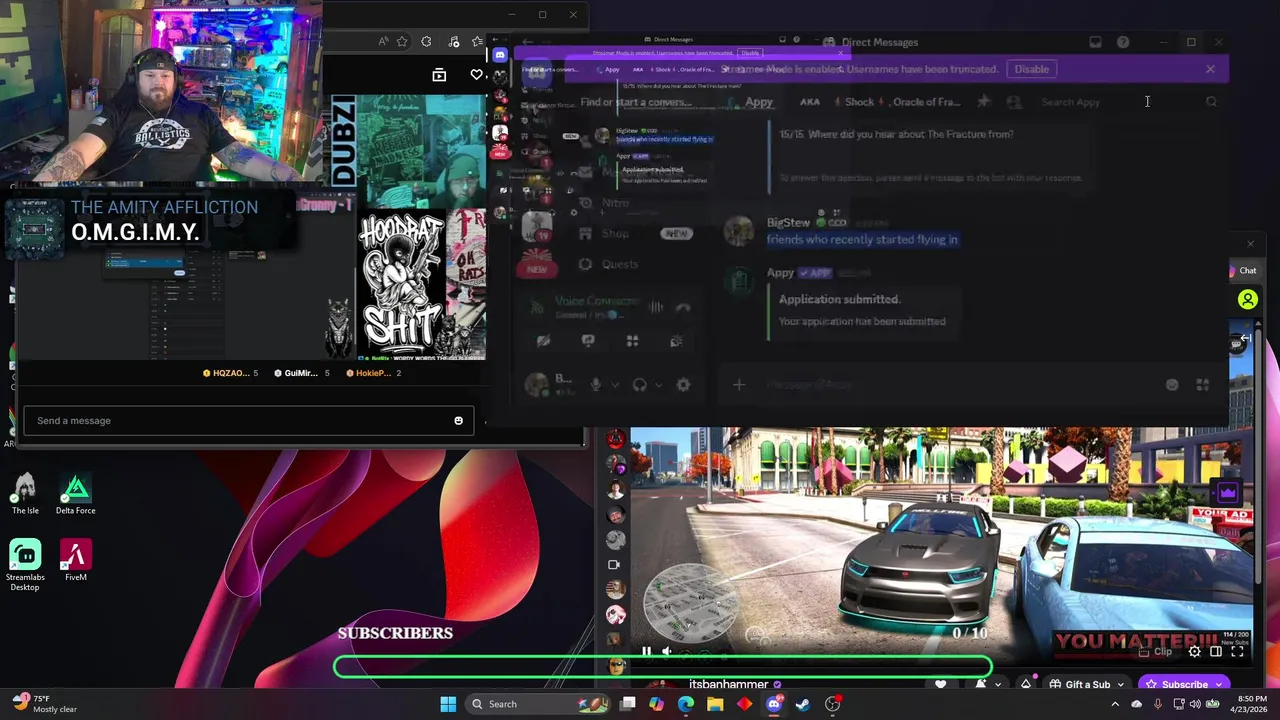The height and width of the screenshot is (720, 1280).
Task: Open Gift a Sub dropdown
Action: click(x=1086, y=685)
